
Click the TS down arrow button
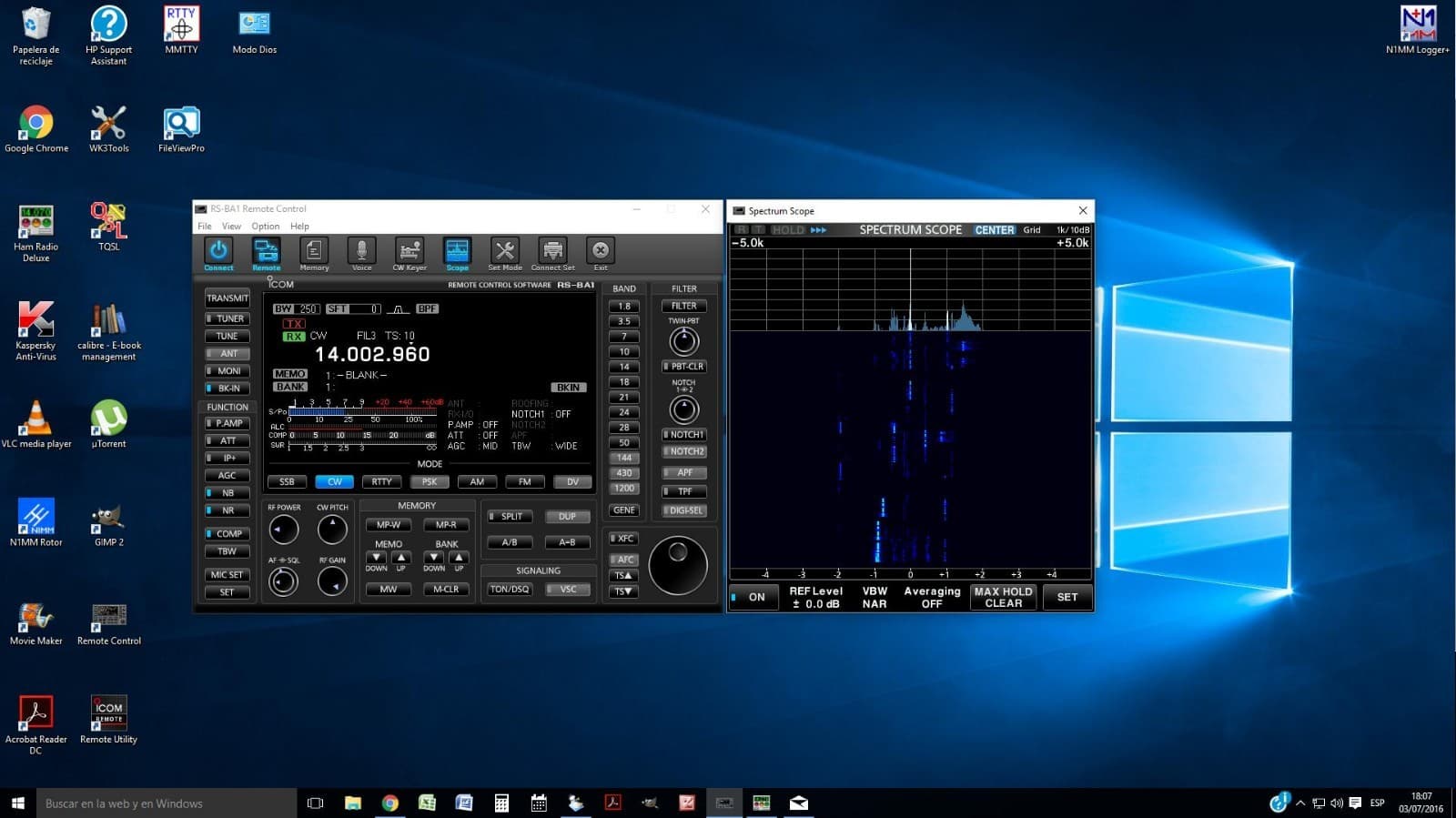tap(623, 591)
